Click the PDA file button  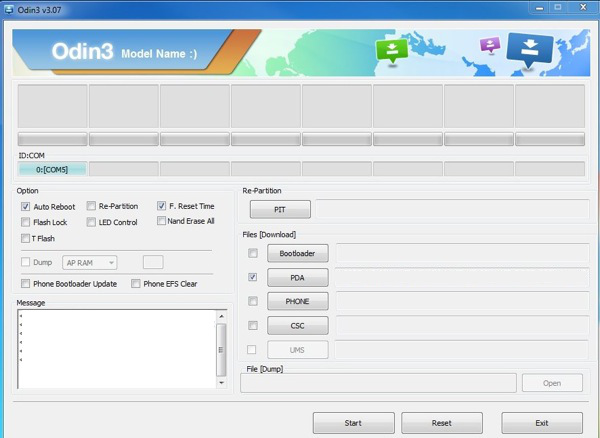(x=298, y=277)
